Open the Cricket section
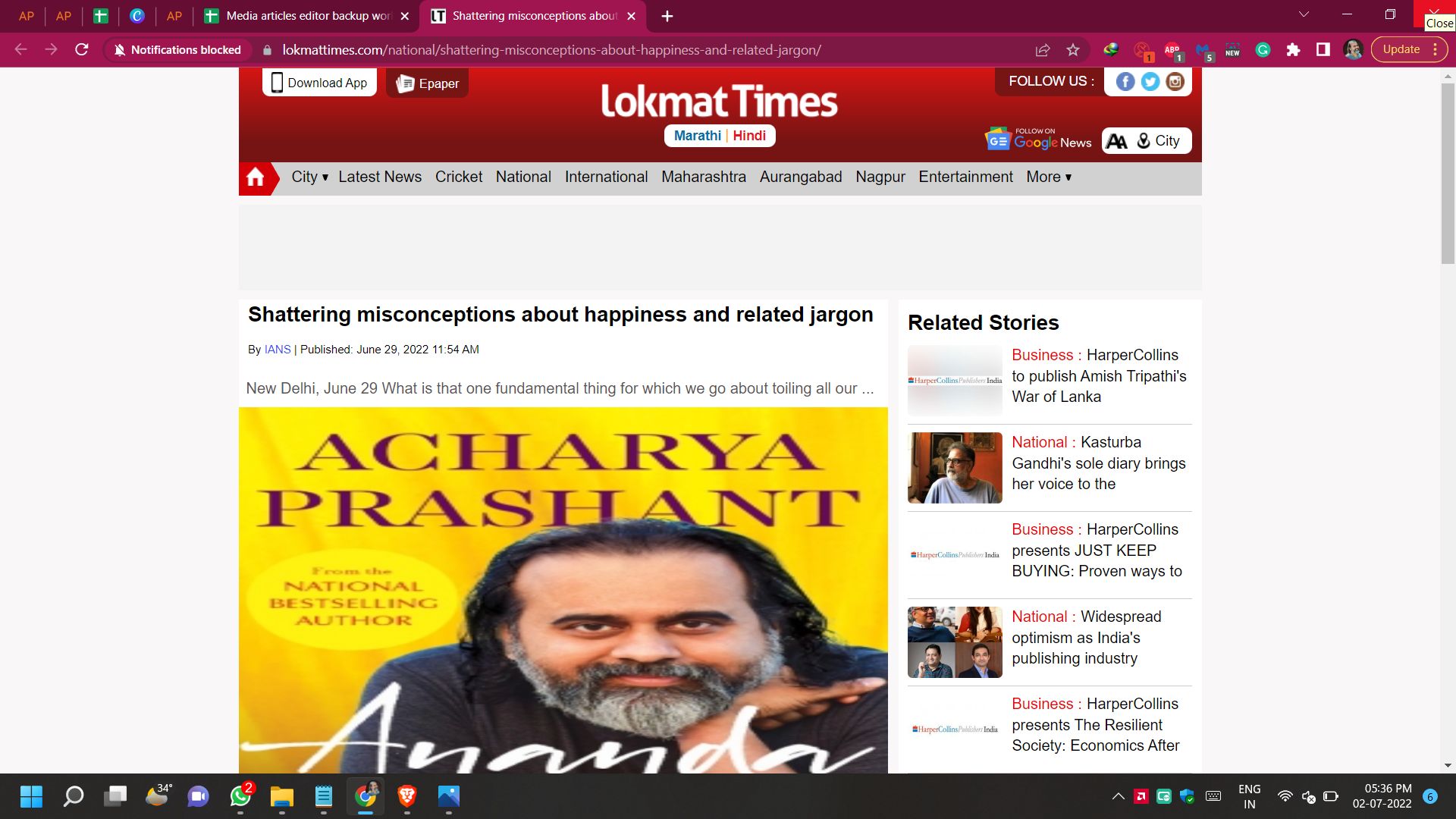This screenshot has width=1456, height=819. [x=458, y=177]
